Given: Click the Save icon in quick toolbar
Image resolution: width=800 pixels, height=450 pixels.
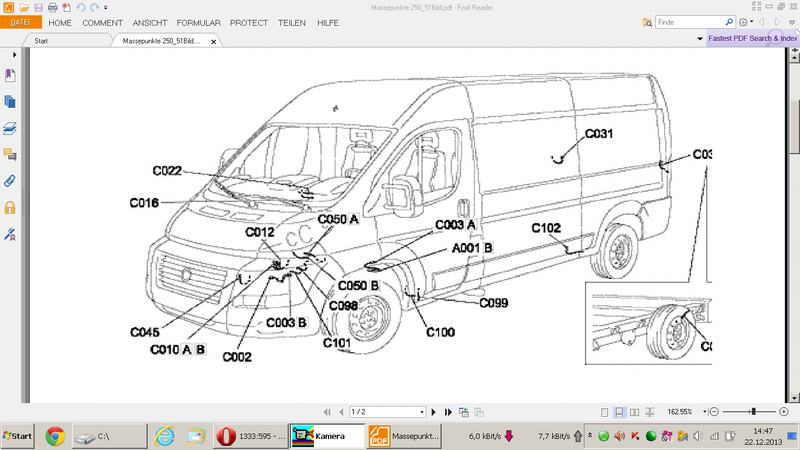Looking at the screenshot, I should coord(38,7).
